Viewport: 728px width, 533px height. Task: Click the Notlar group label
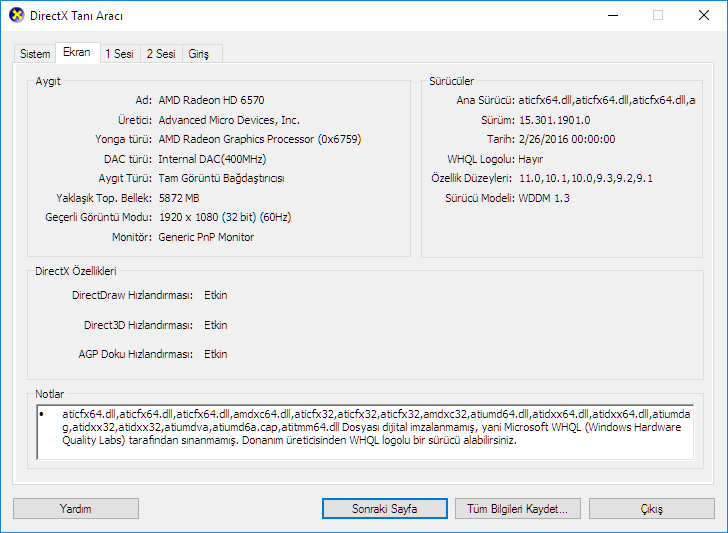50,394
